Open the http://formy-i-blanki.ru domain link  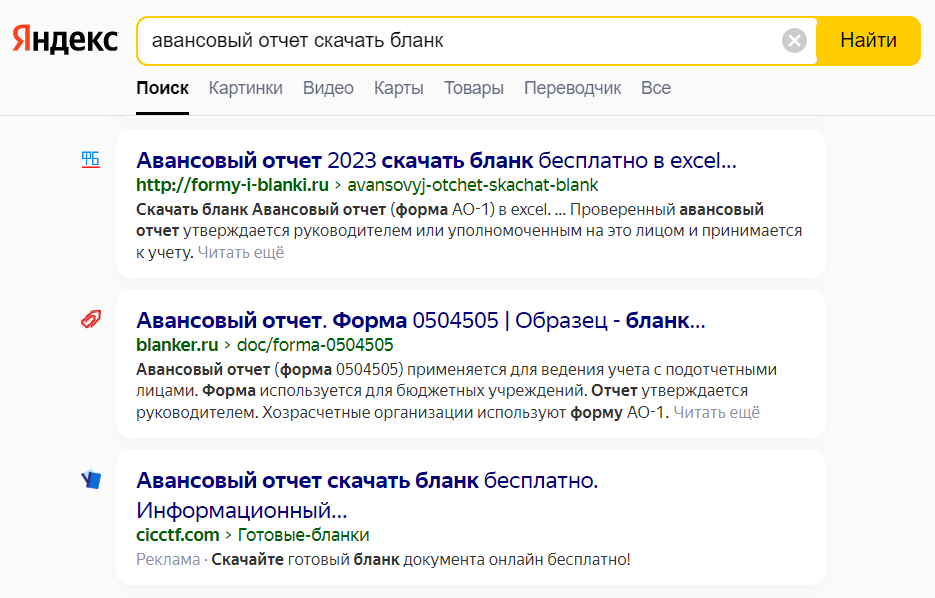pos(233,185)
